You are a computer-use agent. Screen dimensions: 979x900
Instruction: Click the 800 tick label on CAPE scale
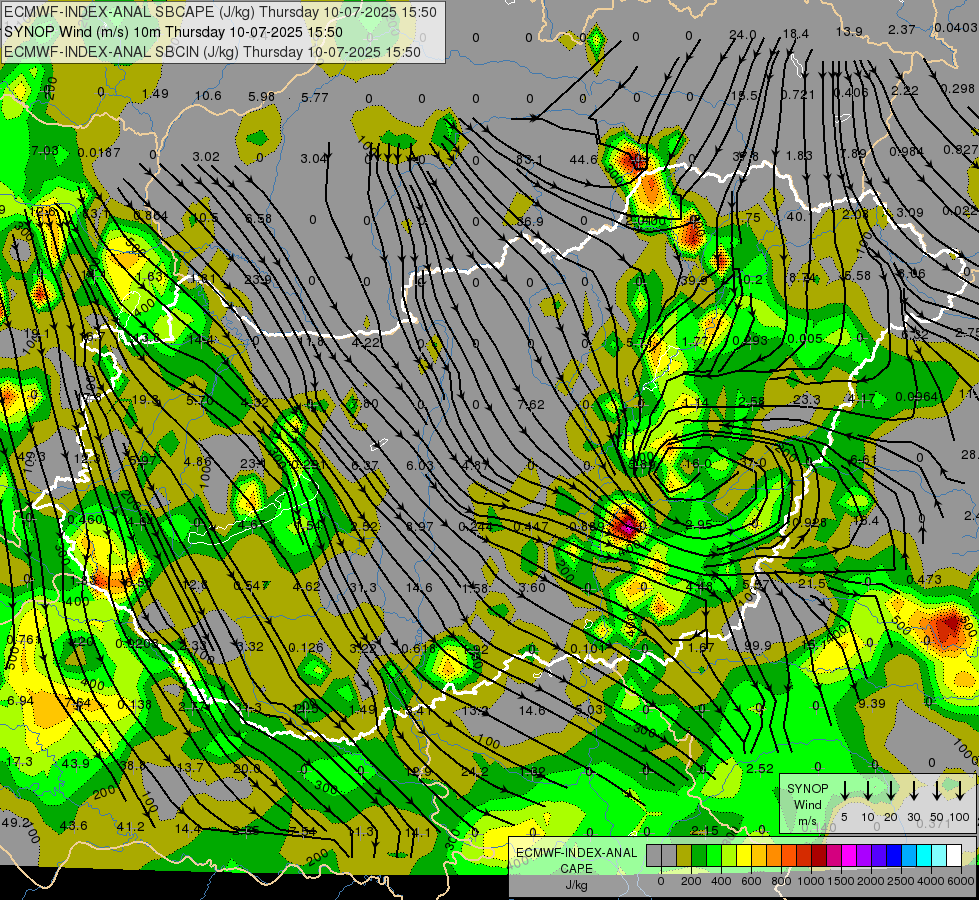[x=781, y=881]
